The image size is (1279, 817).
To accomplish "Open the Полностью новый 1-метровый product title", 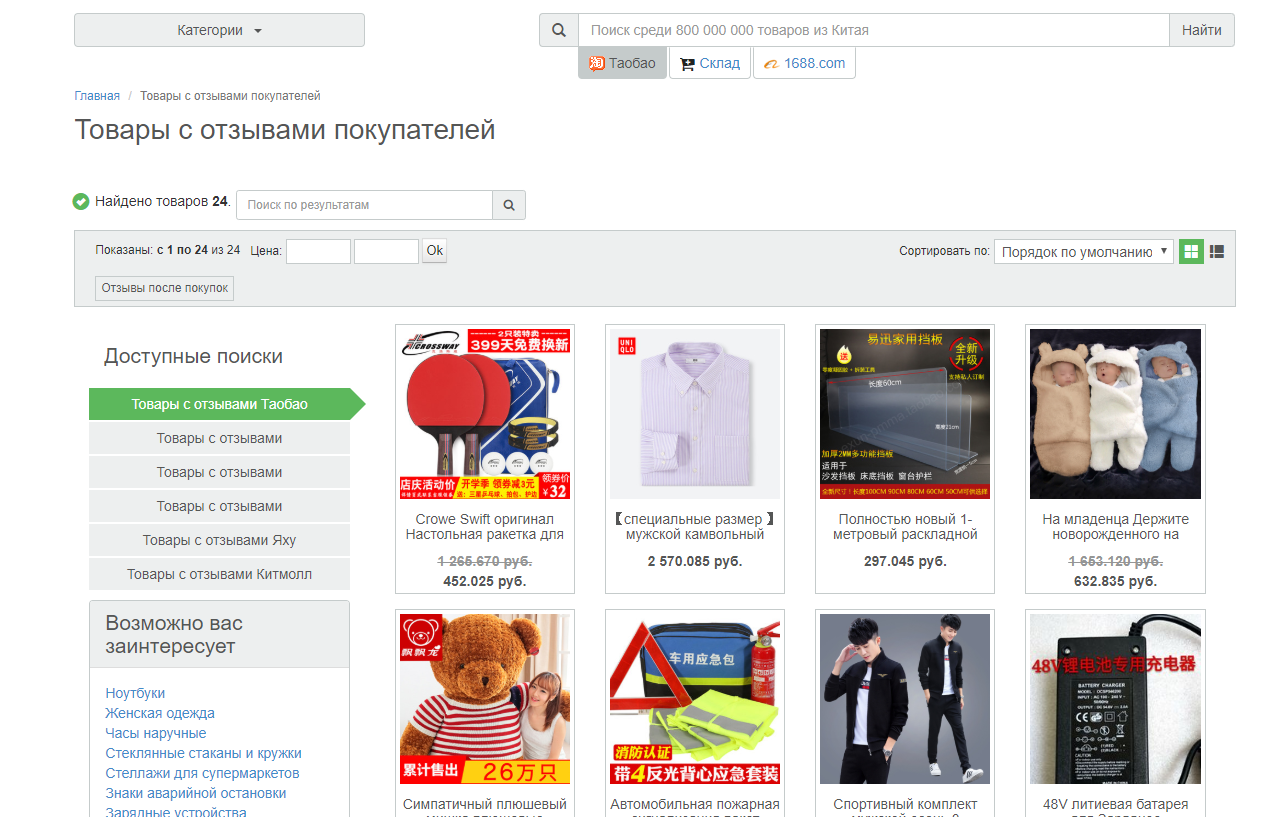I will pyautogui.click(x=905, y=527).
